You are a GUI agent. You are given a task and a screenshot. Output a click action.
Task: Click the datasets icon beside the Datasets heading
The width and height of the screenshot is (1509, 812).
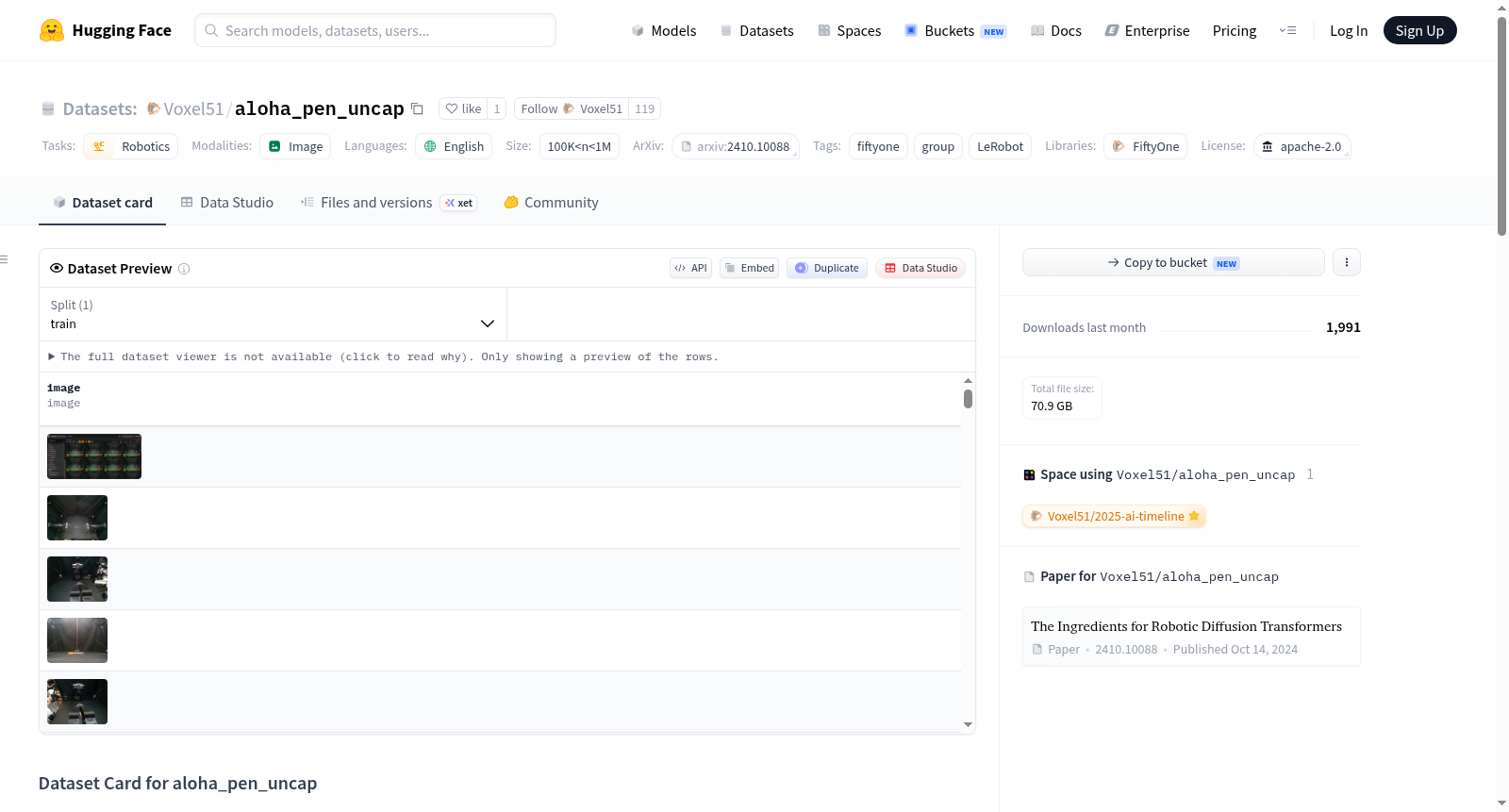click(48, 108)
